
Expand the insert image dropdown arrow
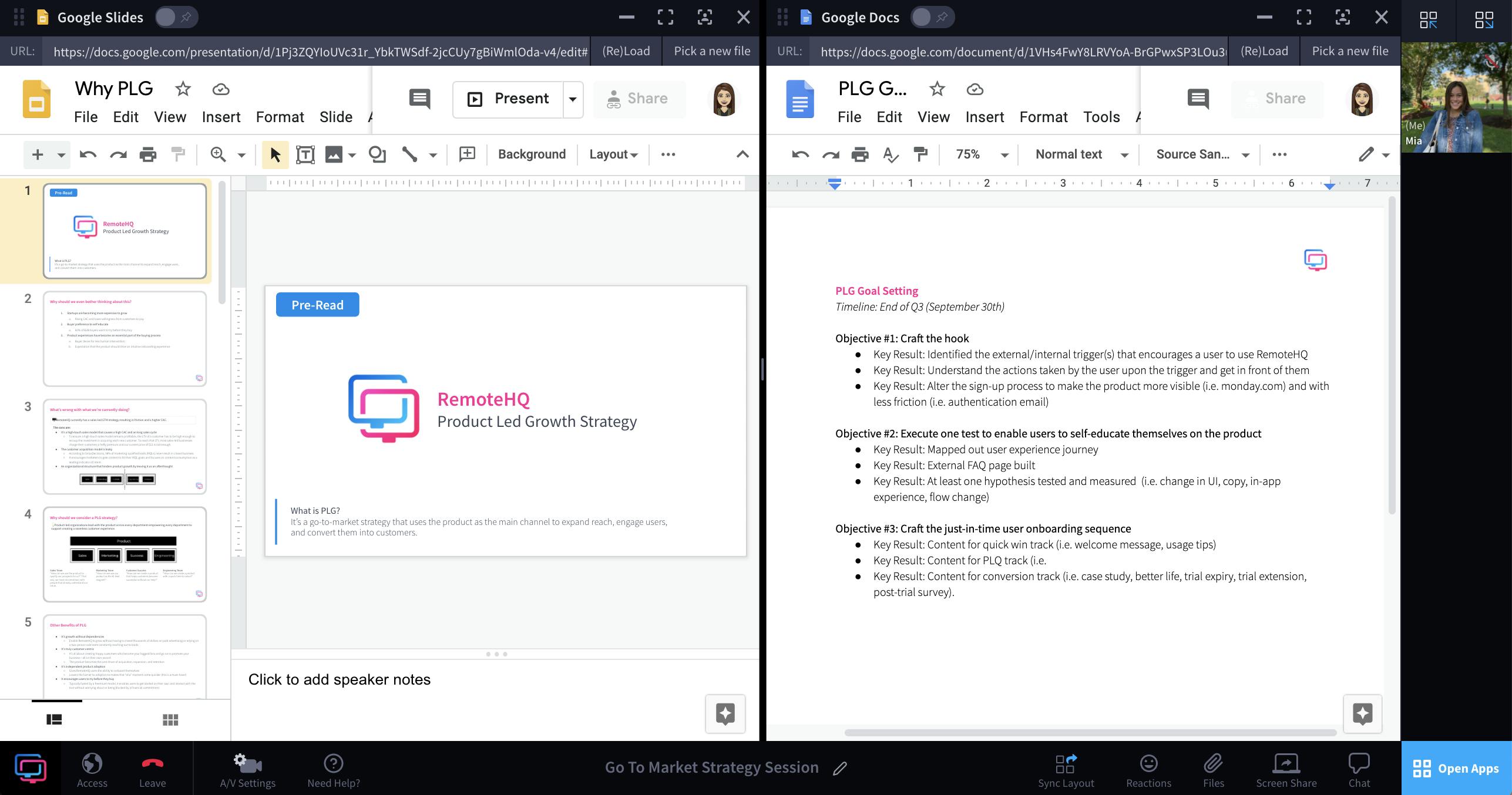click(x=352, y=155)
